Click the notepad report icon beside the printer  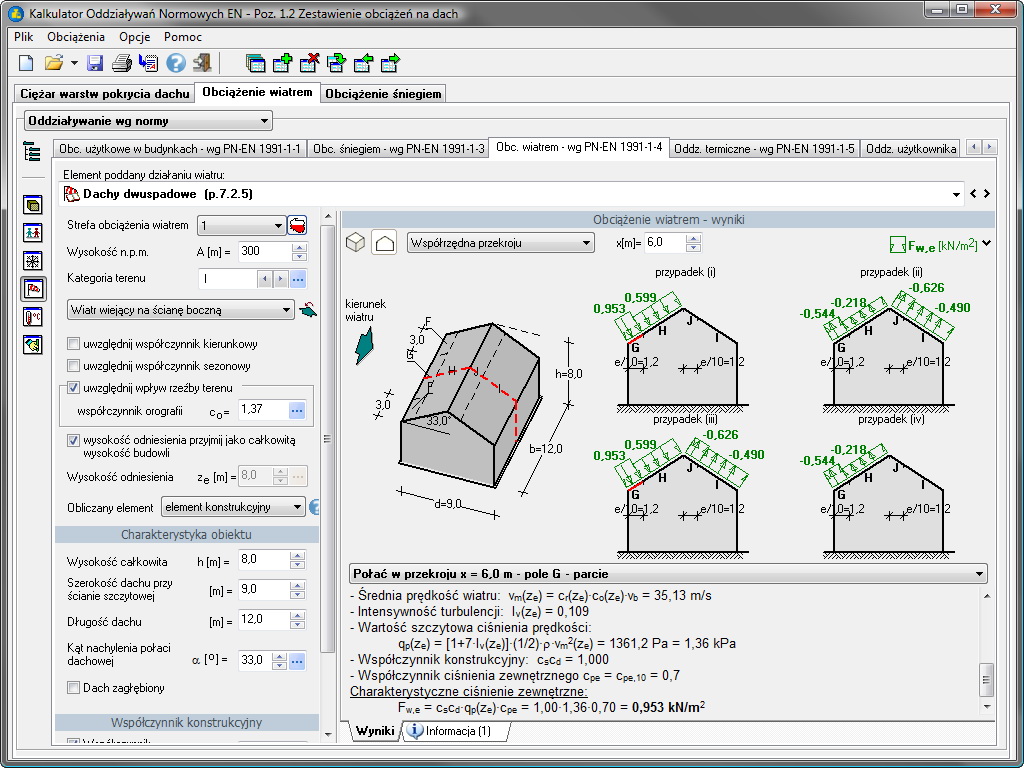(149, 63)
